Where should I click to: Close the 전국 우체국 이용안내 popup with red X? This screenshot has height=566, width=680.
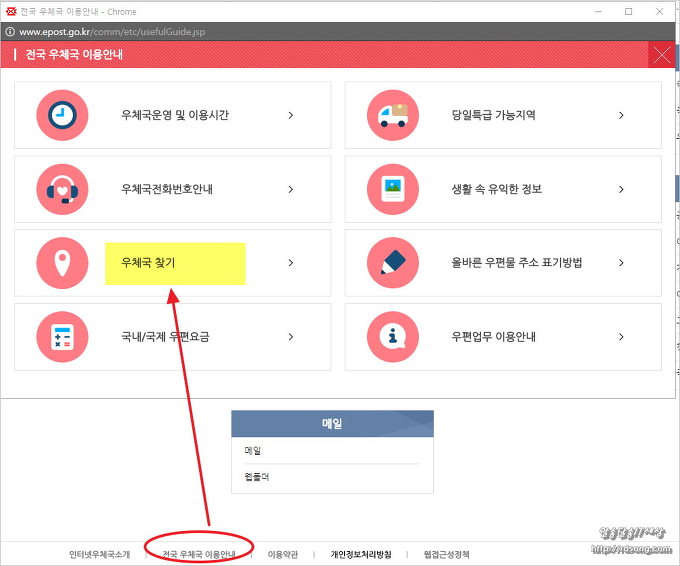661,54
